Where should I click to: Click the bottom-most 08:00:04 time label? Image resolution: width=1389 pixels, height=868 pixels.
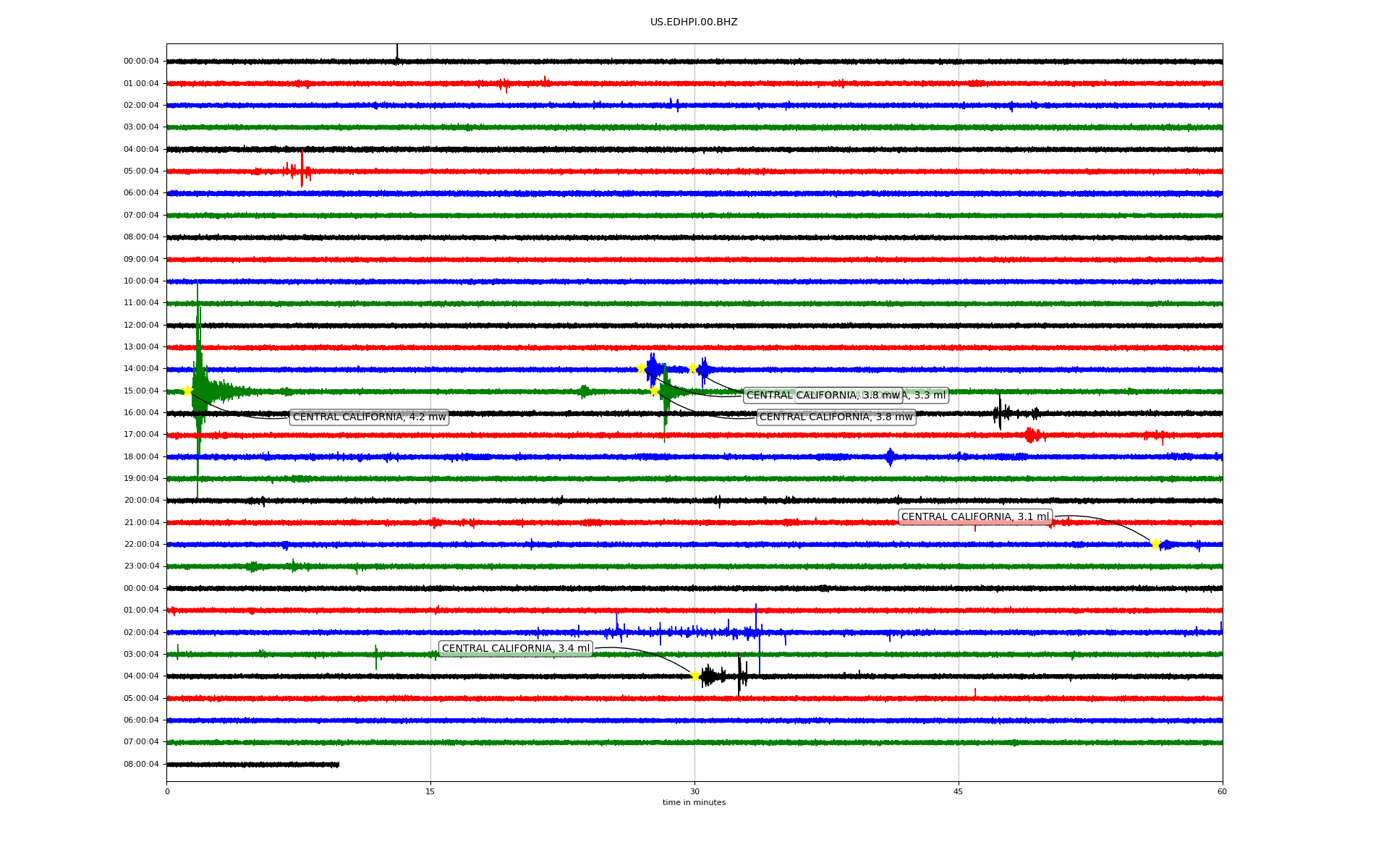pyautogui.click(x=141, y=764)
